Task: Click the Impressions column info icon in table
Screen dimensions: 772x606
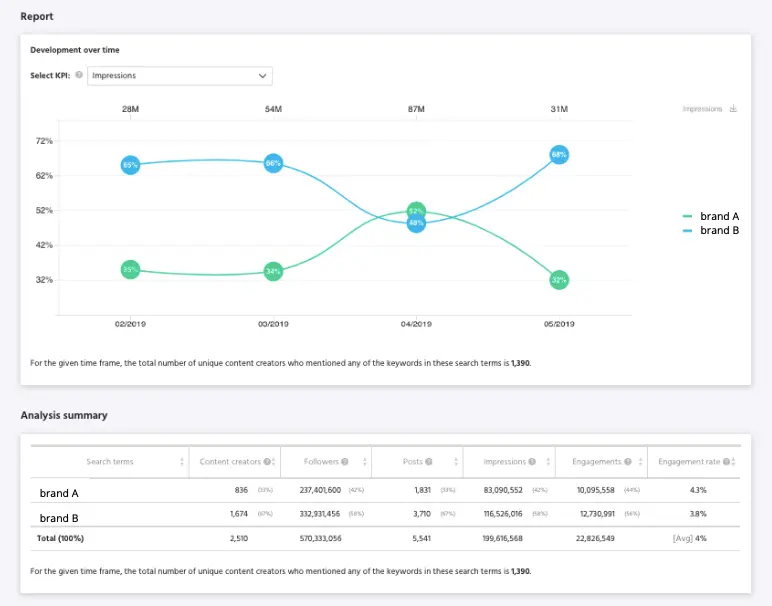Action: [x=533, y=461]
